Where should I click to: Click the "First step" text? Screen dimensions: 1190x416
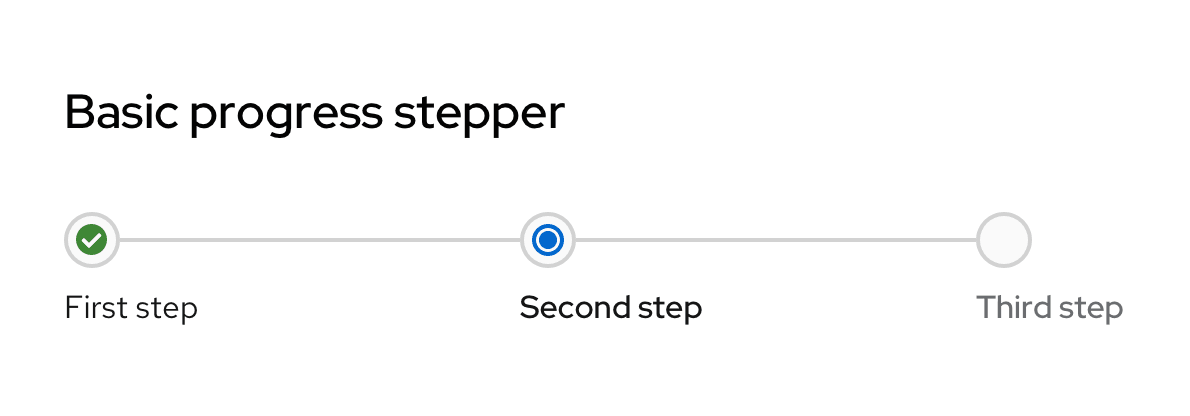click(131, 308)
